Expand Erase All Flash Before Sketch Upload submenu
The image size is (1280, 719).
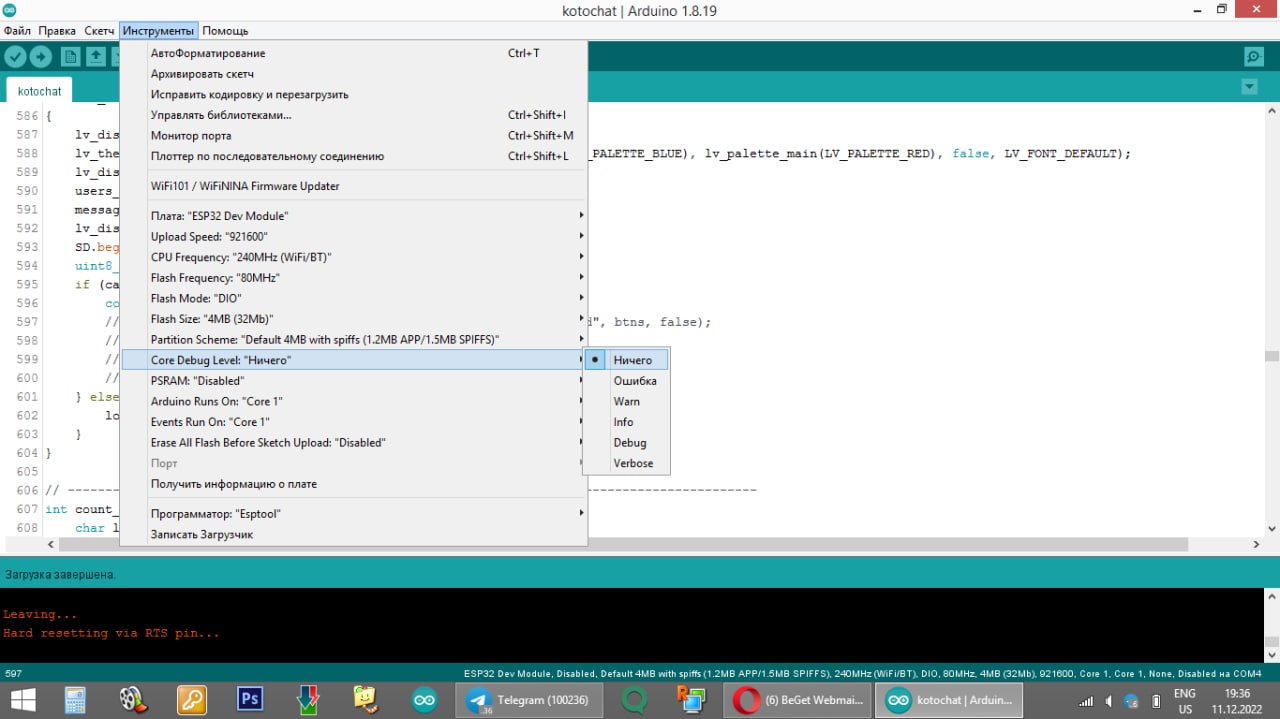(353, 442)
